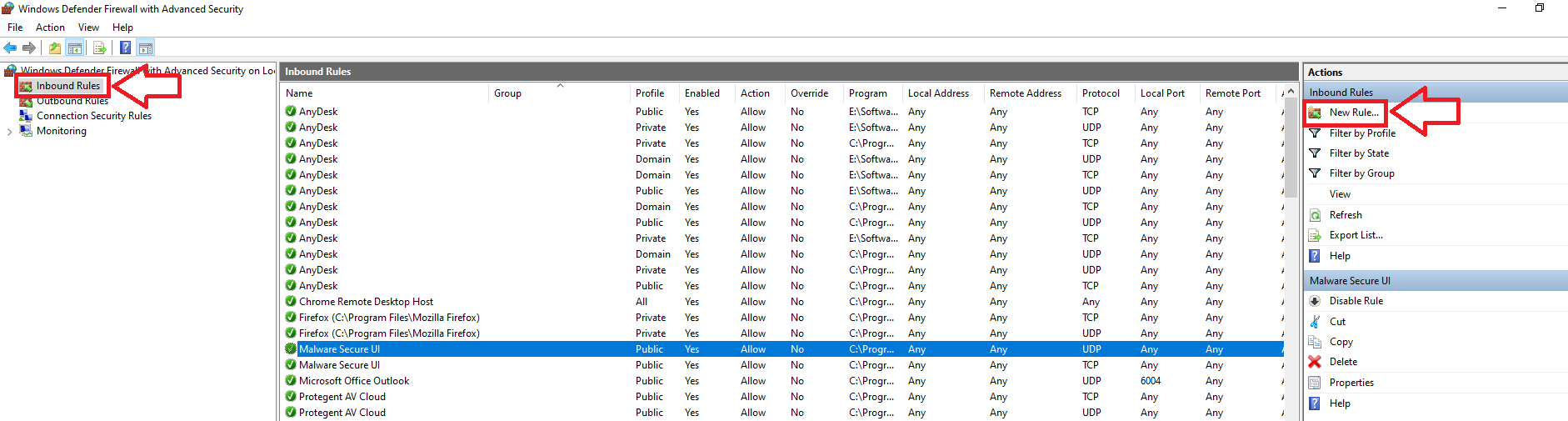Image resolution: width=1568 pixels, height=421 pixels.
Task: Open Help from the blue question-mark toolbar icon
Action: 125,48
